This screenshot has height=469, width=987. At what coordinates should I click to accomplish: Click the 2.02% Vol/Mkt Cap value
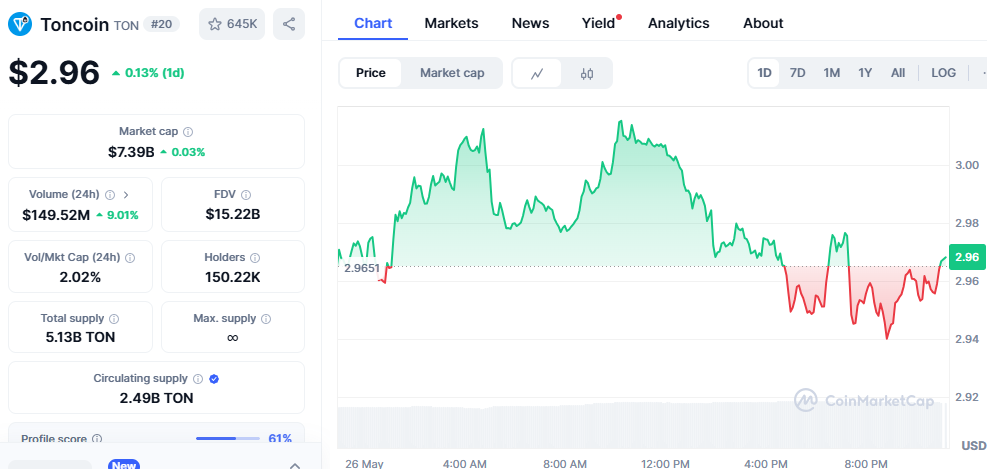click(81, 277)
